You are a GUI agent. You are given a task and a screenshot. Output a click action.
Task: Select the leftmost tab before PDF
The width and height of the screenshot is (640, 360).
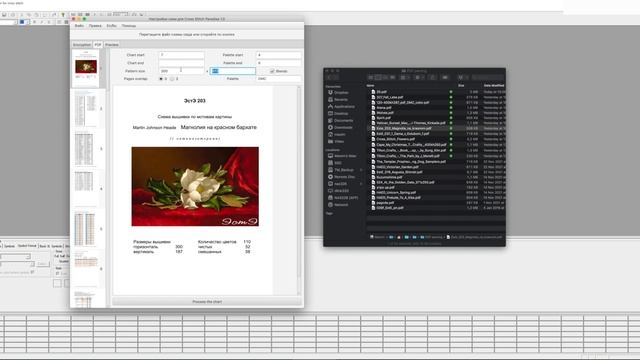click(82, 44)
